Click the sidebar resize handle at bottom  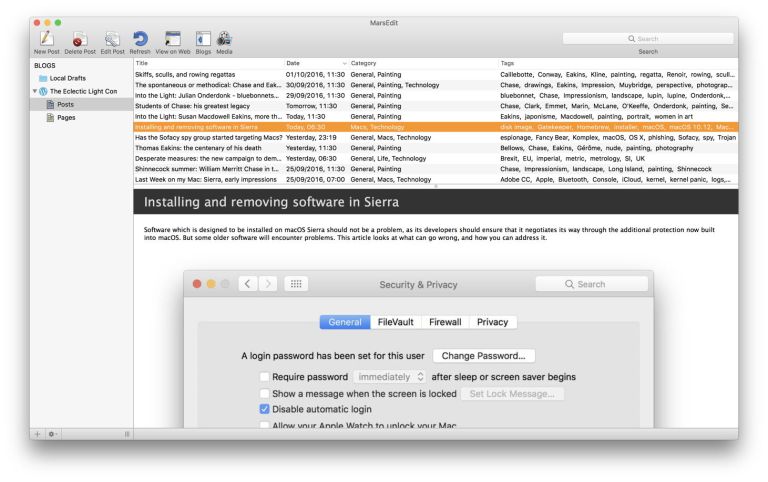[x=127, y=434]
